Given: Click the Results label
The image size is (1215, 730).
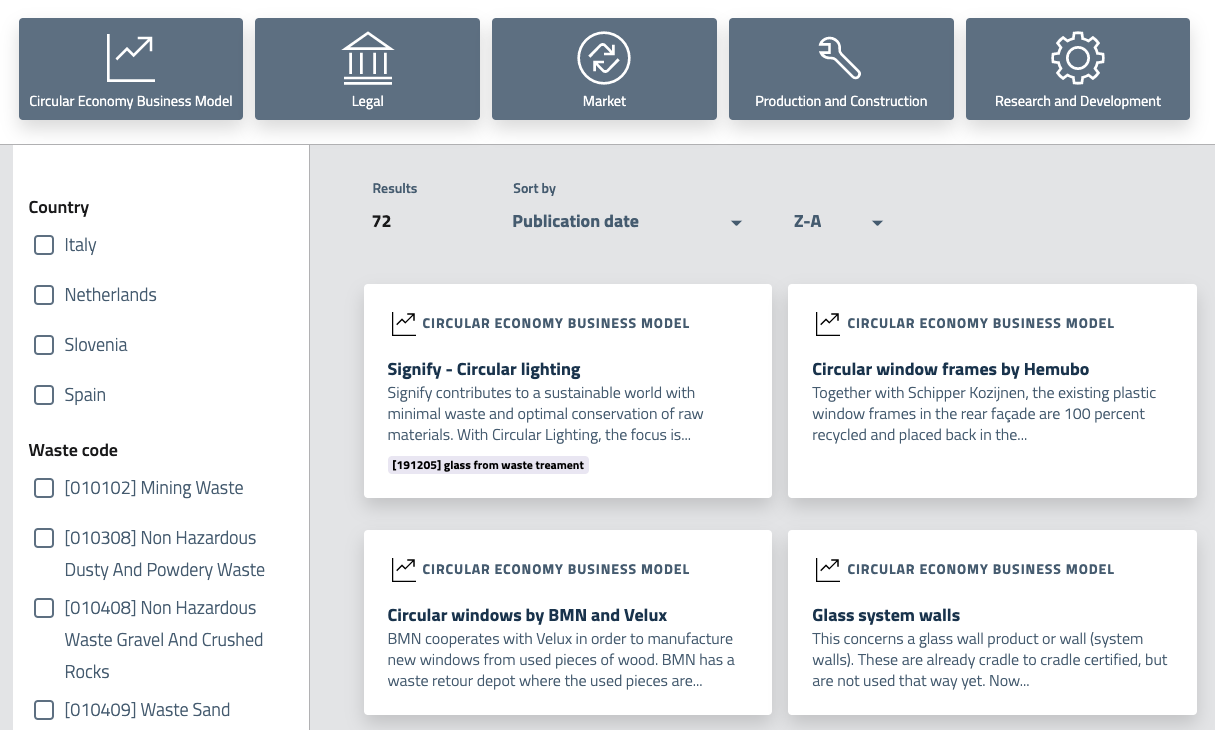Looking at the screenshot, I should pos(395,188).
